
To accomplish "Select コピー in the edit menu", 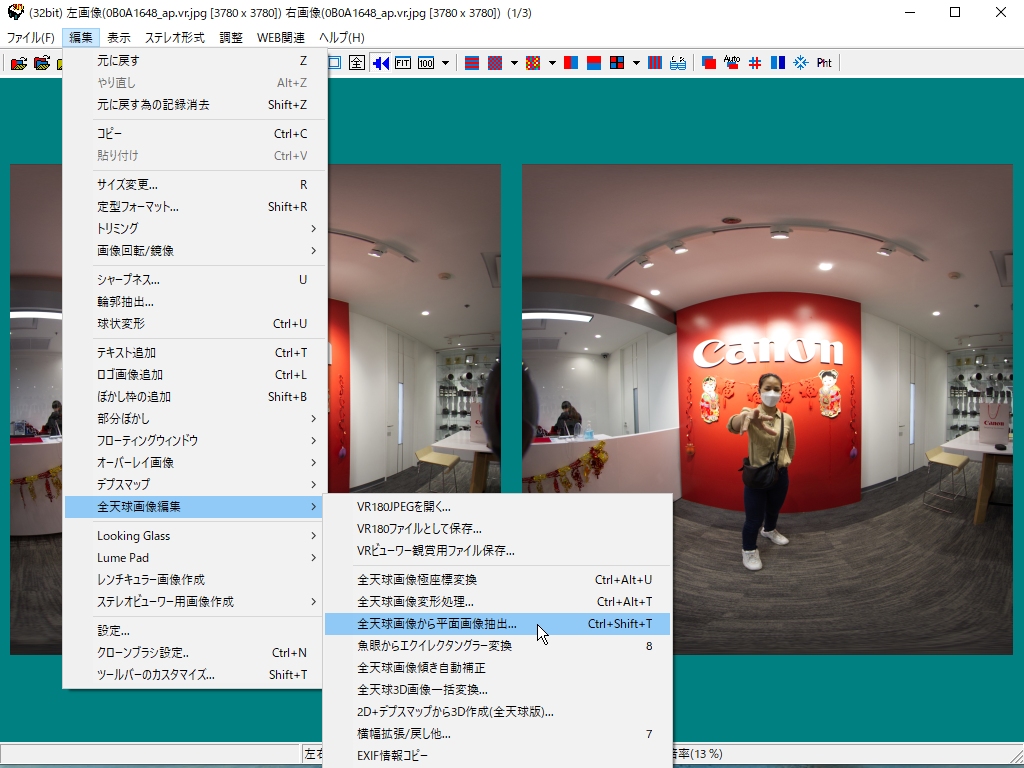I will point(195,134).
